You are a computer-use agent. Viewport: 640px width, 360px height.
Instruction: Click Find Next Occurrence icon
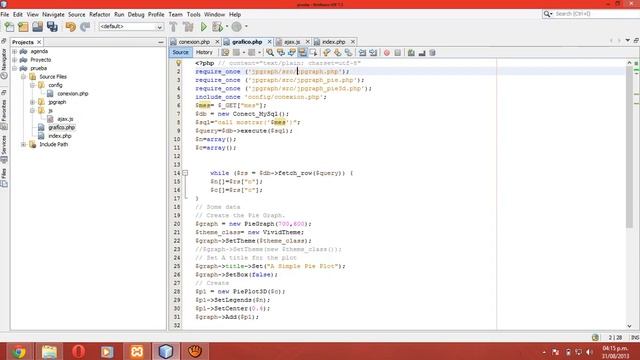[291, 53]
